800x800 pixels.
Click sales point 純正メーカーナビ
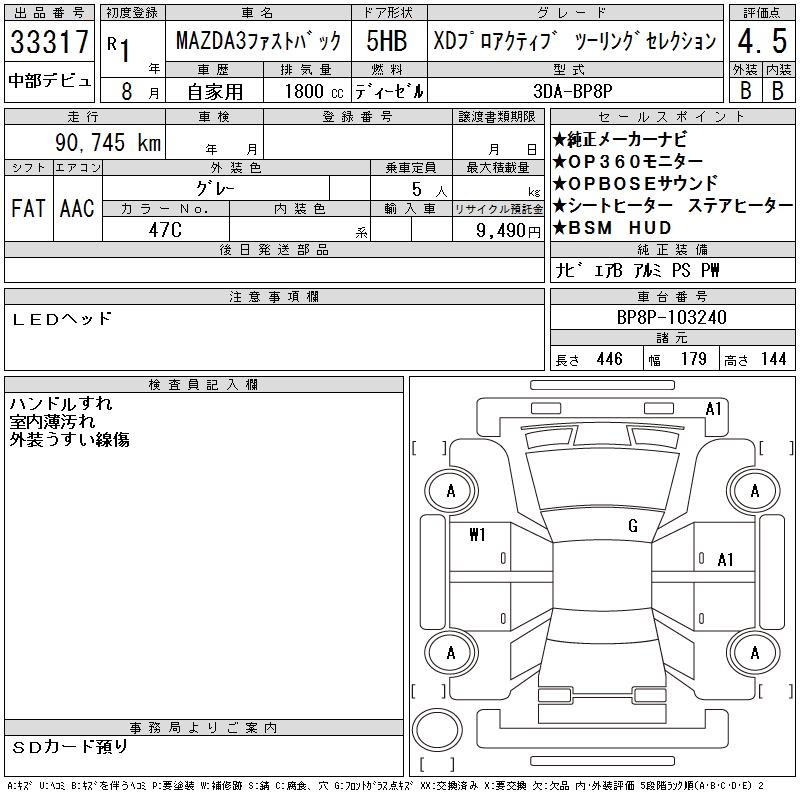coord(620,139)
